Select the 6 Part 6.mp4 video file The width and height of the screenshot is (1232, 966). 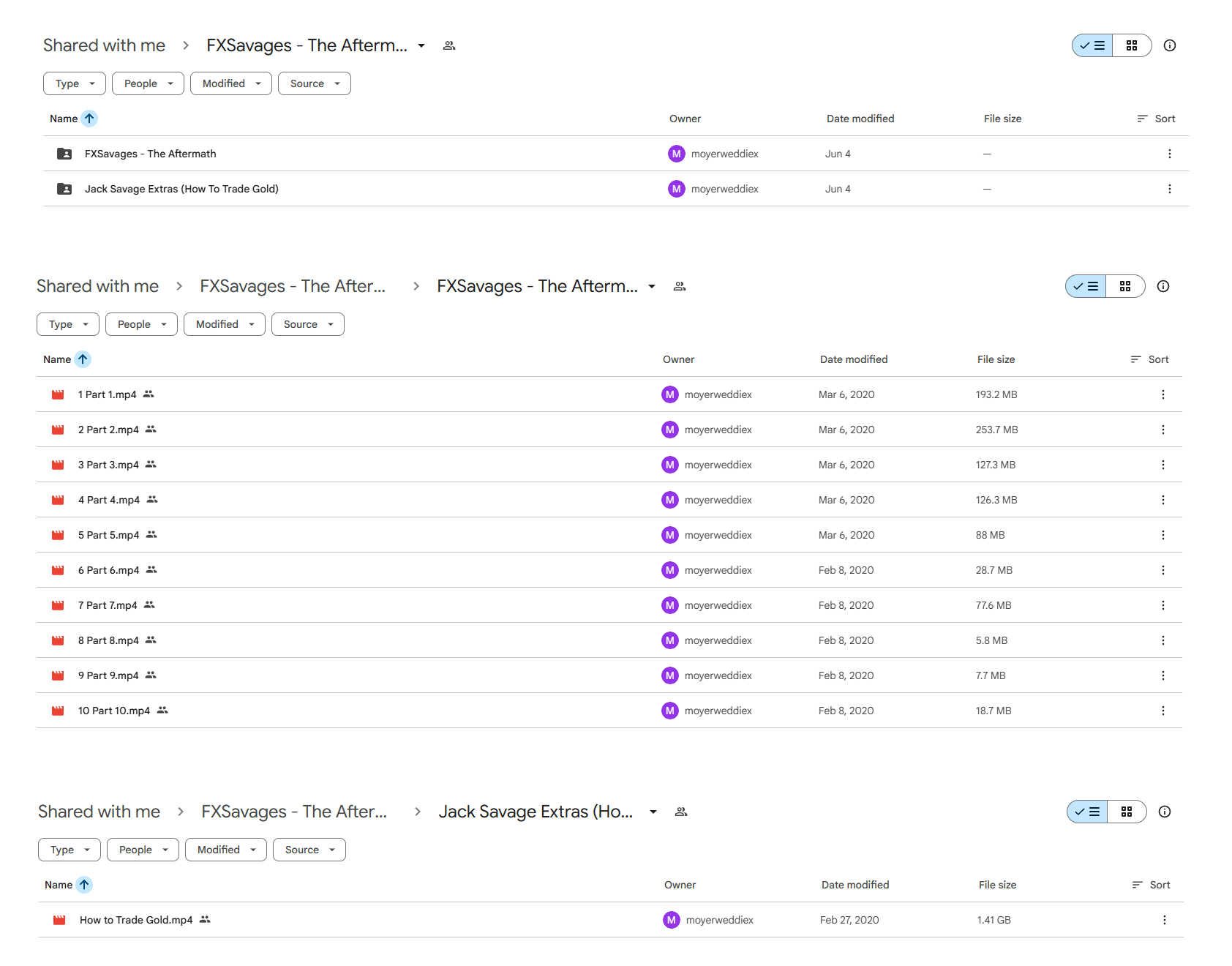pos(609,570)
